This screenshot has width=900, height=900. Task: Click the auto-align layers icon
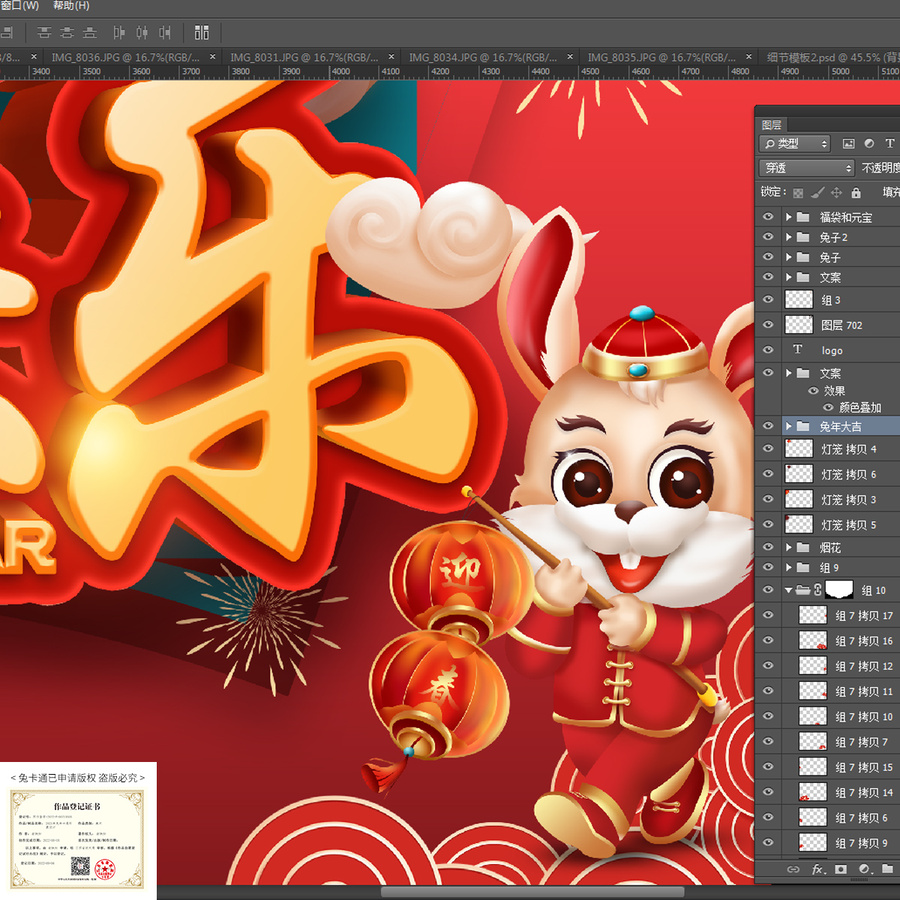(x=201, y=33)
